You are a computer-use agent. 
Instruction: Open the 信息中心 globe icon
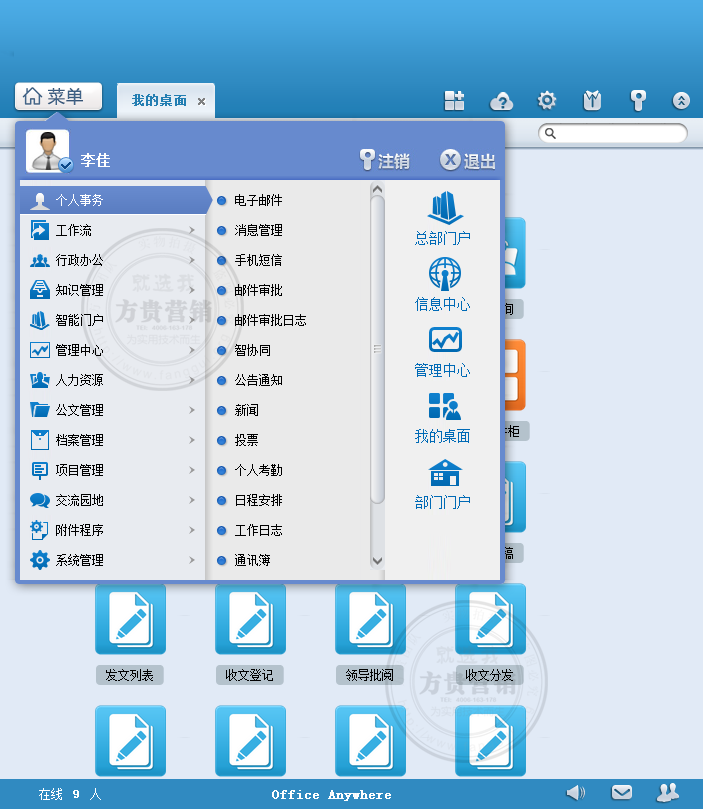pos(444,273)
